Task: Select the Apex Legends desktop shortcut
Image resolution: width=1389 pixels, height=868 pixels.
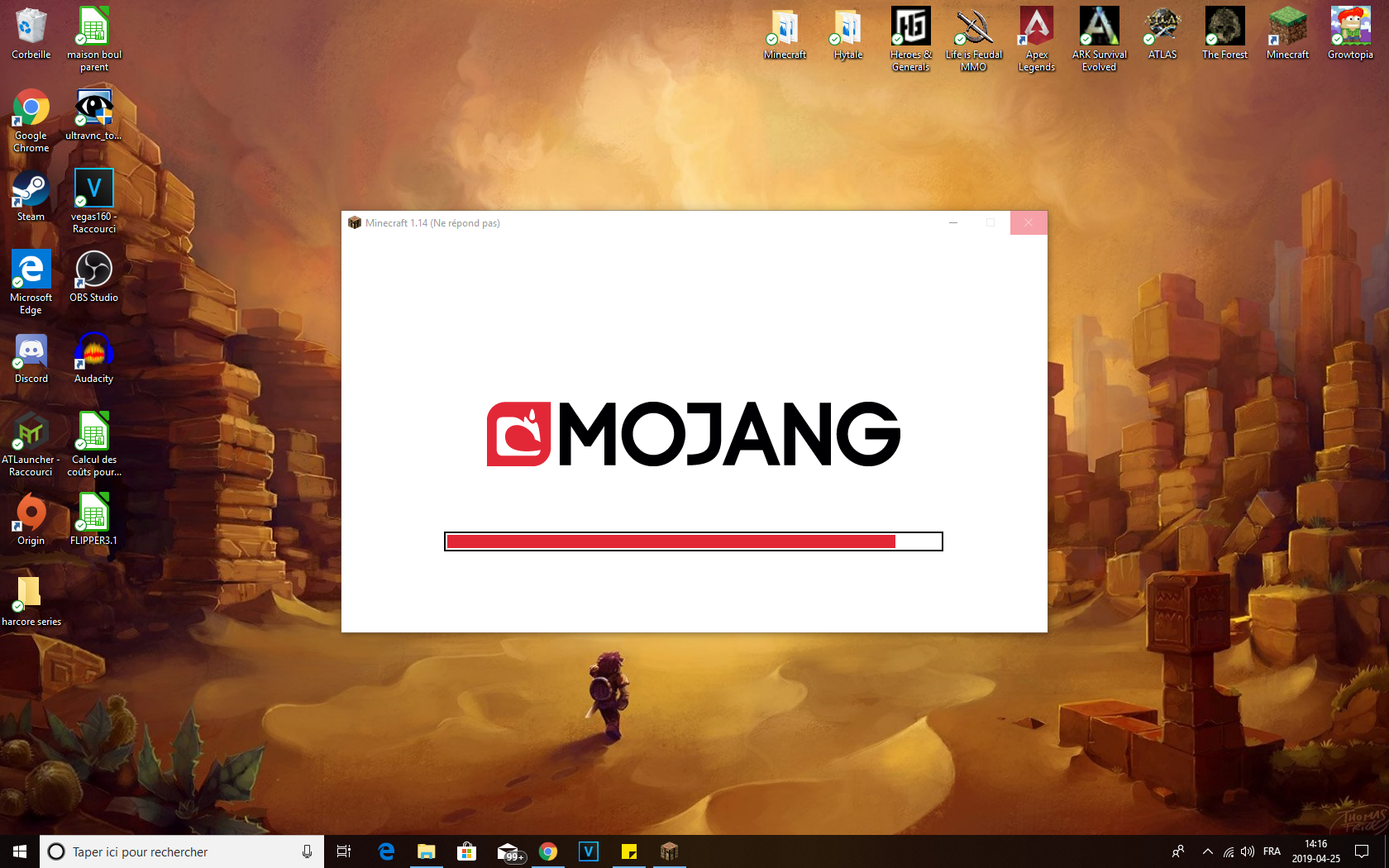Action: point(1036,39)
